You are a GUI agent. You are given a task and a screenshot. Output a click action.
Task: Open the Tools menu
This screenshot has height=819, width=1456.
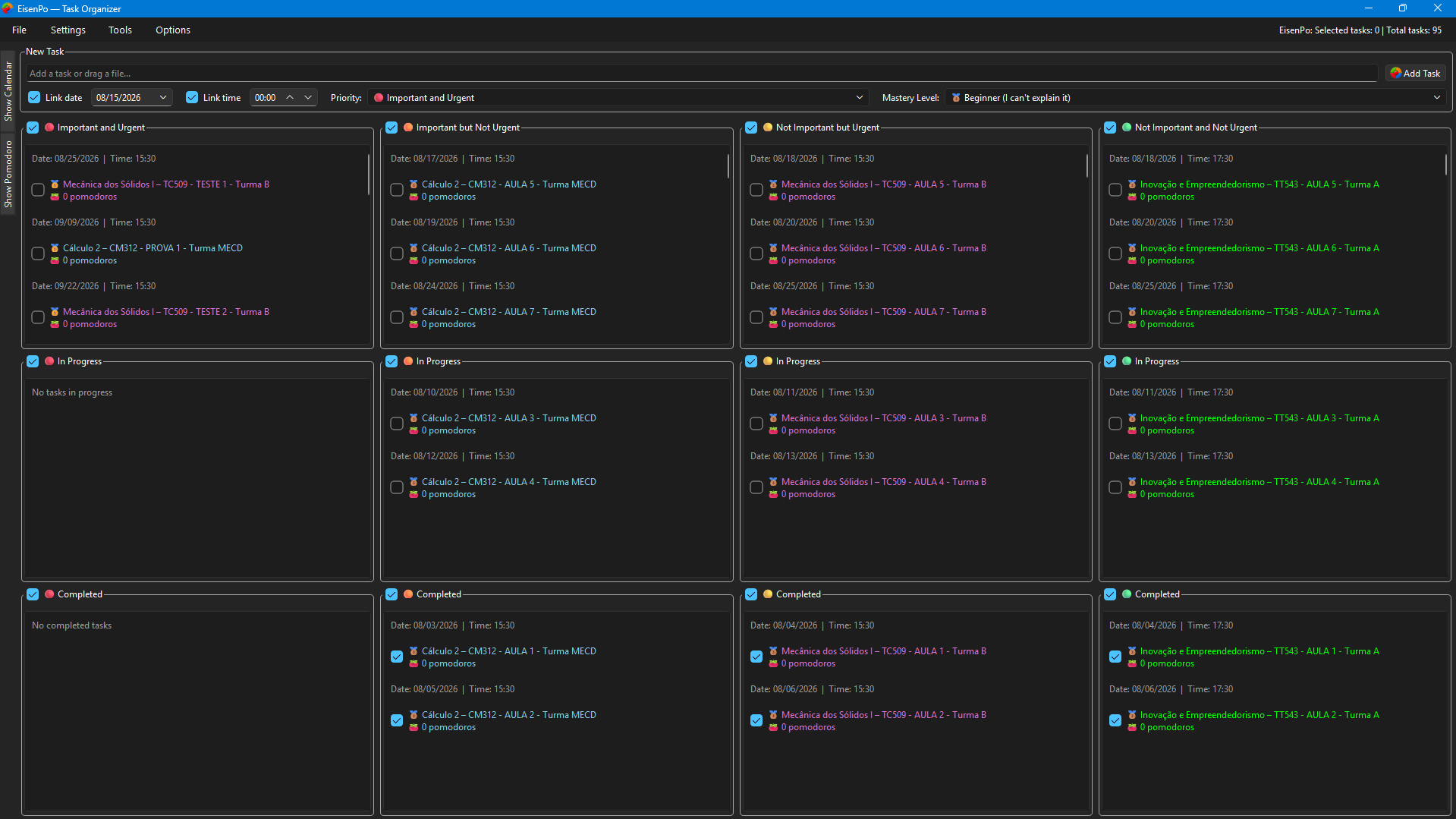(x=120, y=30)
